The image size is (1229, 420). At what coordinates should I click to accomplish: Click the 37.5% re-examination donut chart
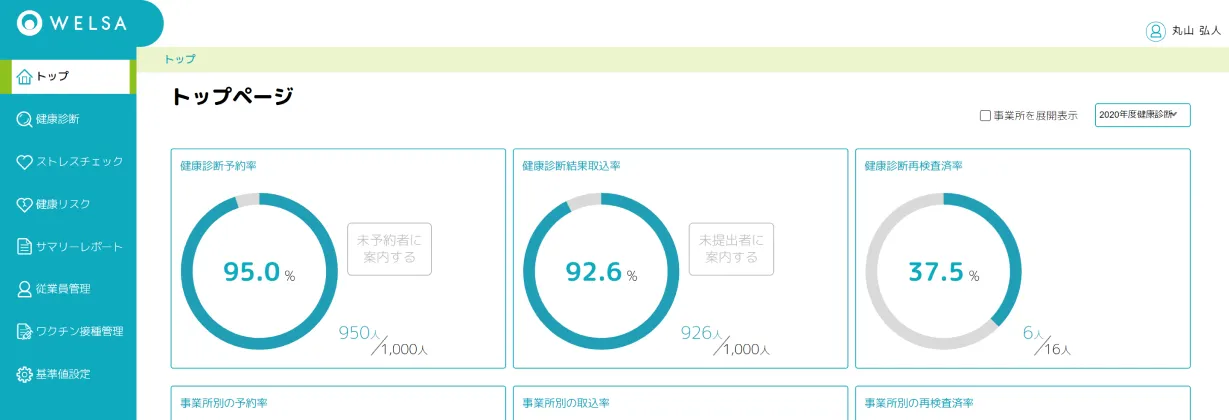tap(943, 272)
